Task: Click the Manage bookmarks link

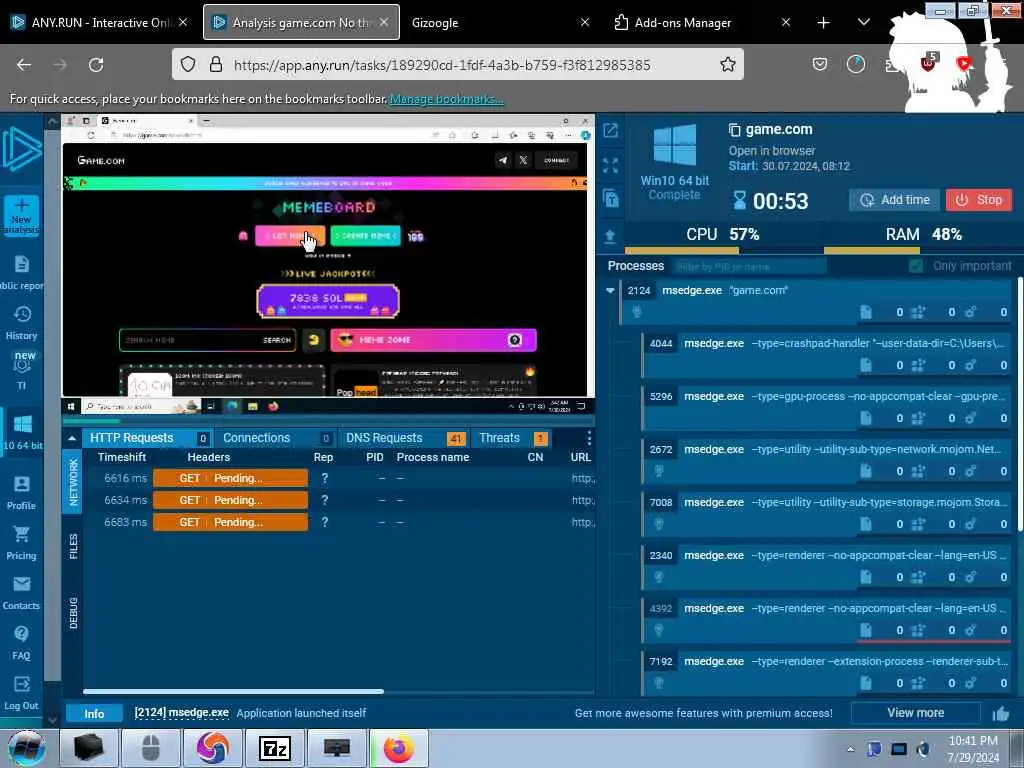Action: (447, 99)
